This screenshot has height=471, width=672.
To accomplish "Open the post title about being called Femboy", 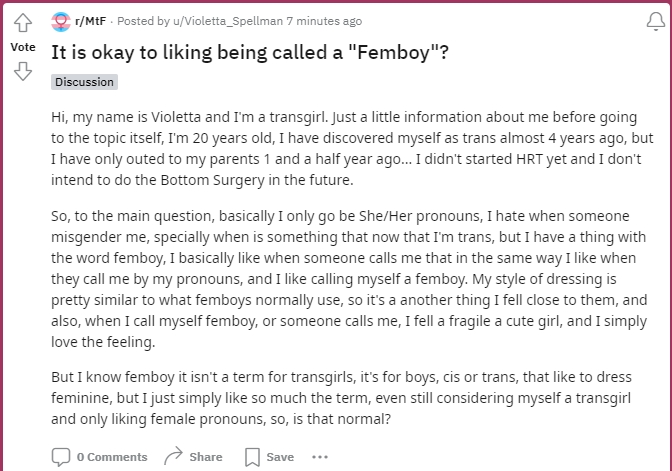I will coord(250,52).
